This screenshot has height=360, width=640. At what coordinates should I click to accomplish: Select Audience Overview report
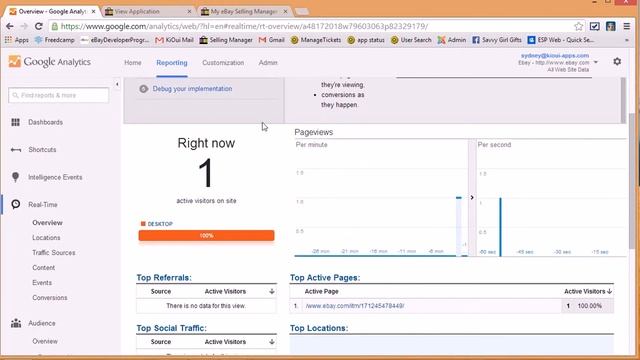click(x=45, y=341)
